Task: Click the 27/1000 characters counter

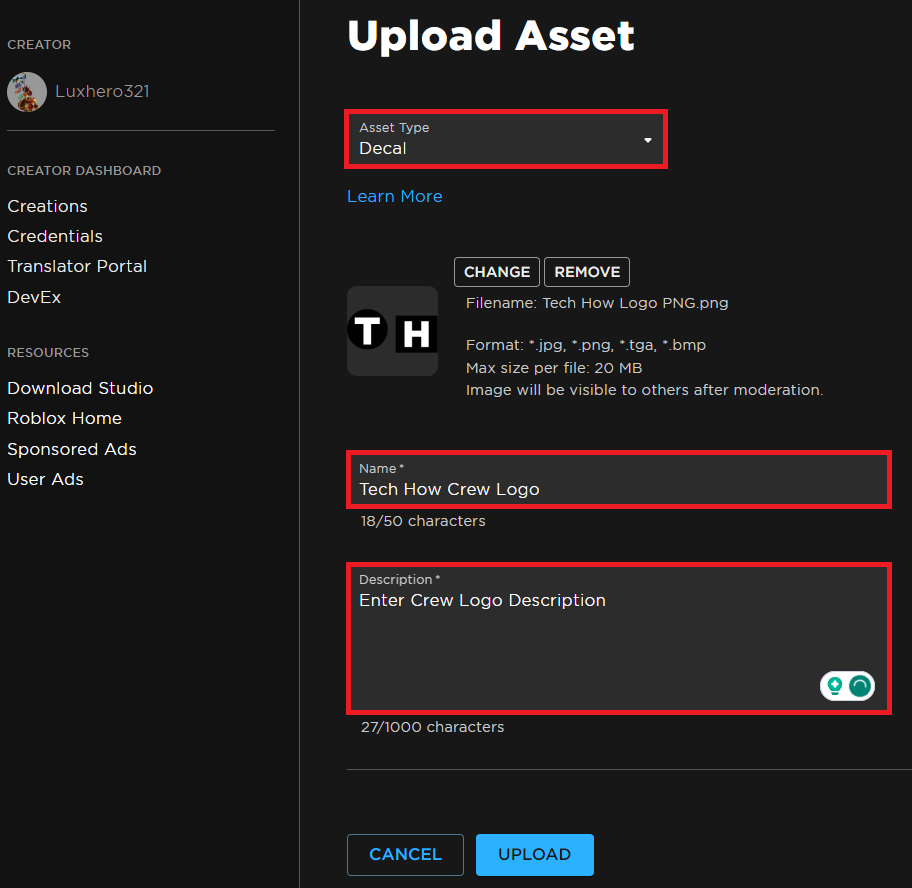Action: (432, 727)
